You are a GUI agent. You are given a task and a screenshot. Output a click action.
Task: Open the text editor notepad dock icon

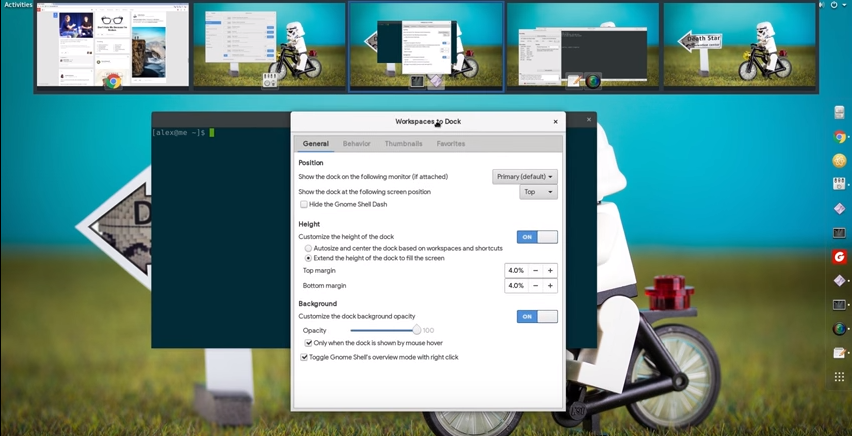tap(839, 353)
